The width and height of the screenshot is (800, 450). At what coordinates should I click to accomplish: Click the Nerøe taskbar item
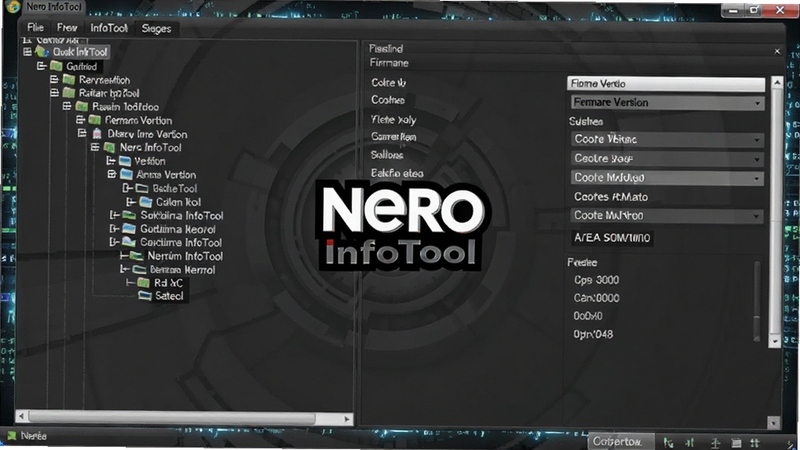pos(27,436)
